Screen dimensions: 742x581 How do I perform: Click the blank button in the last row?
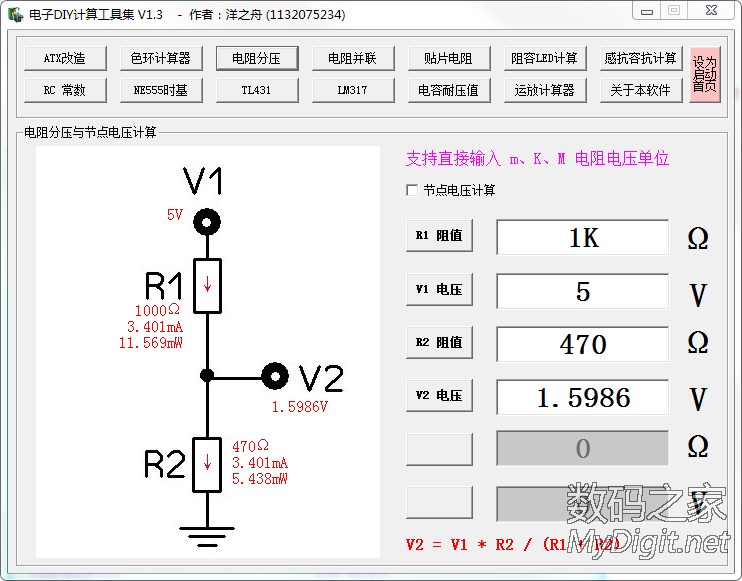pos(439,502)
